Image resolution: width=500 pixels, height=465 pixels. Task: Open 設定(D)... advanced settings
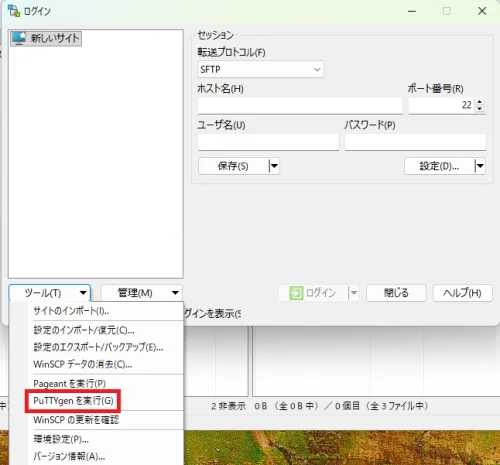[x=439, y=166]
